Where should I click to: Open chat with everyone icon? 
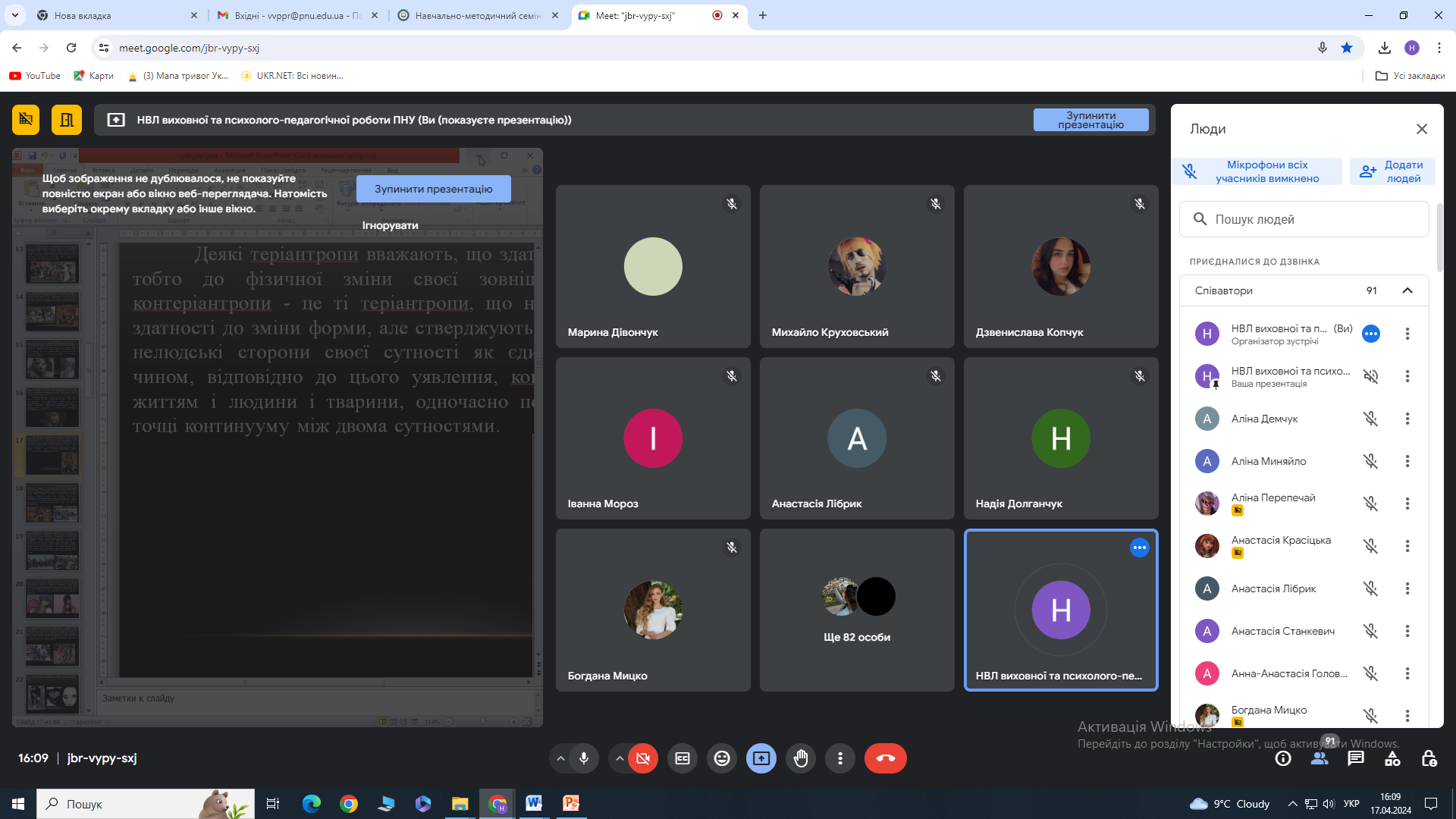1356,758
